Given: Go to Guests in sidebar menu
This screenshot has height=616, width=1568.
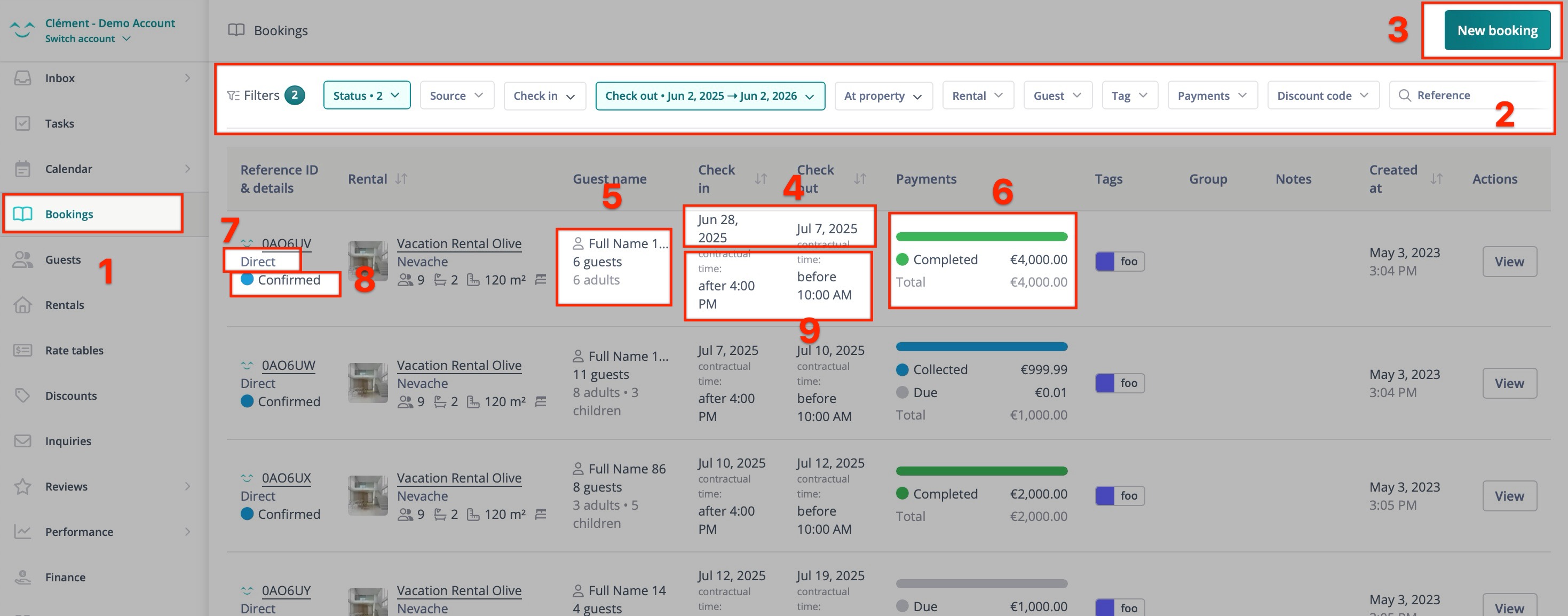Looking at the screenshot, I should point(62,260).
